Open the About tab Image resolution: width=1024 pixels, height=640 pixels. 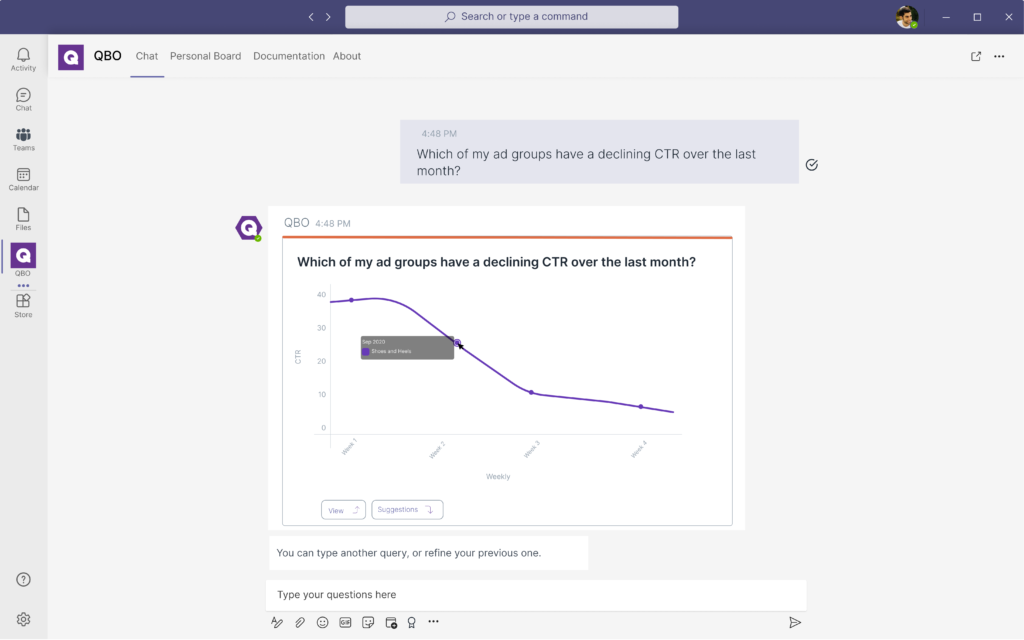[x=347, y=57]
